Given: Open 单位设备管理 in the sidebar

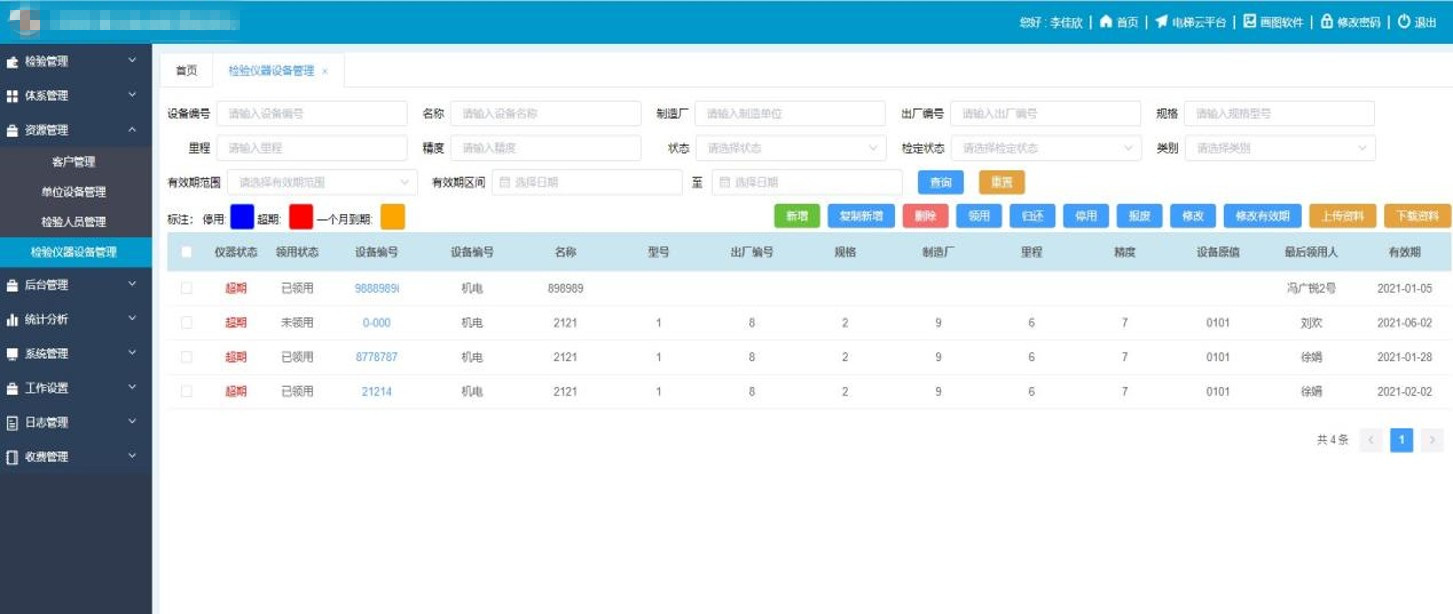Looking at the screenshot, I should tap(73, 192).
